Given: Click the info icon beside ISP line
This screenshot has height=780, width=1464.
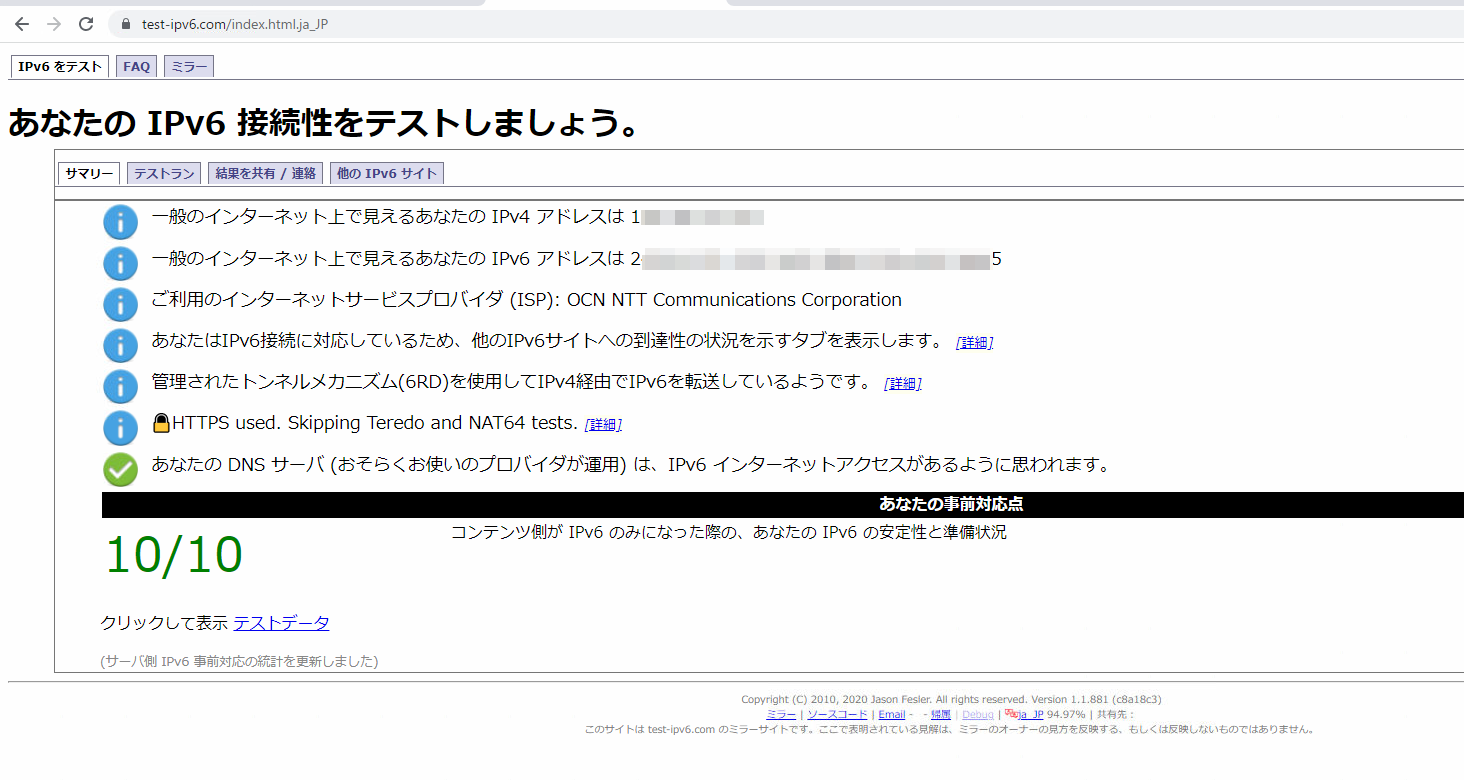Looking at the screenshot, I should click(x=120, y=304).
